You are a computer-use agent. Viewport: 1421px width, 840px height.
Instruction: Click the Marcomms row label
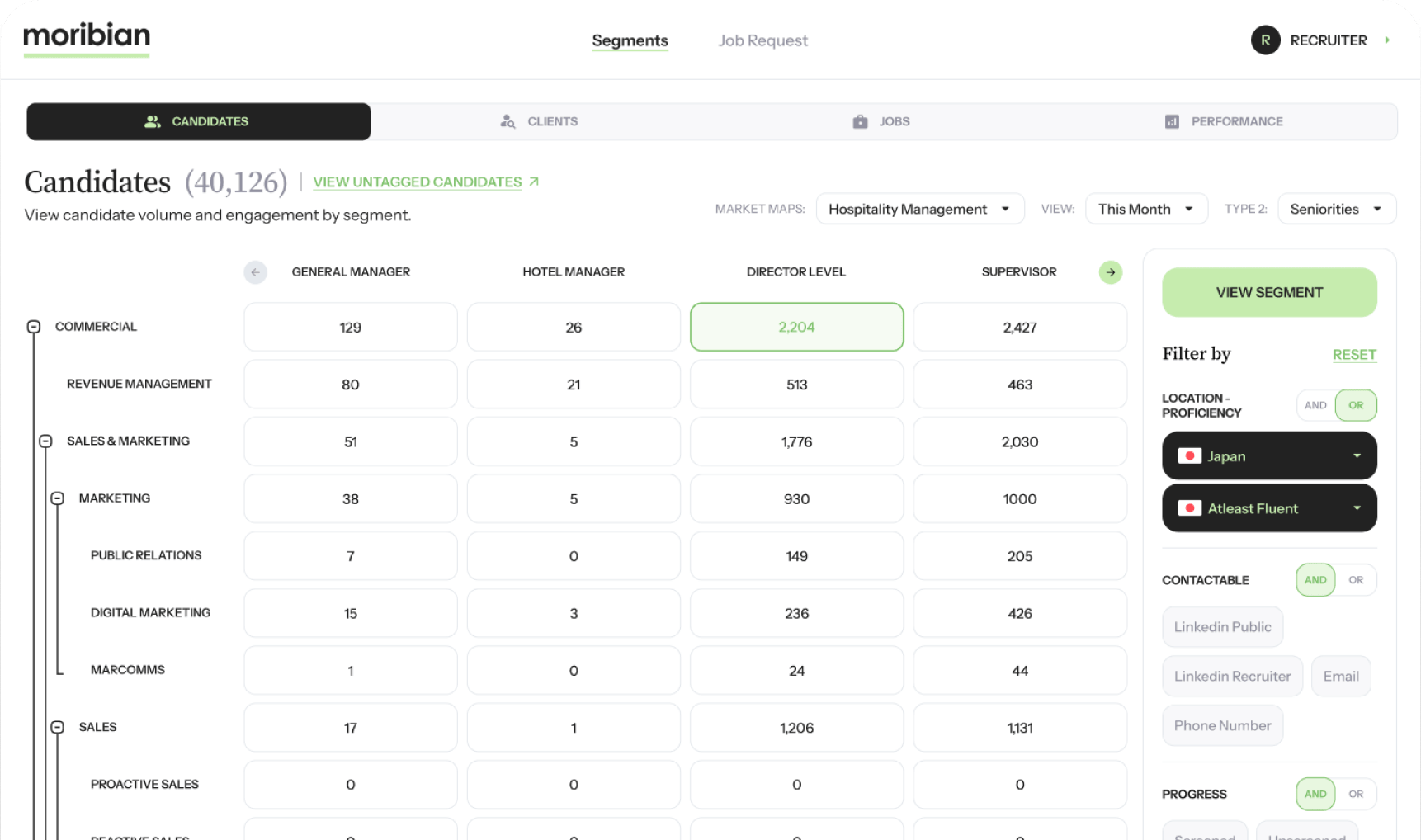[x=128, y=669]
